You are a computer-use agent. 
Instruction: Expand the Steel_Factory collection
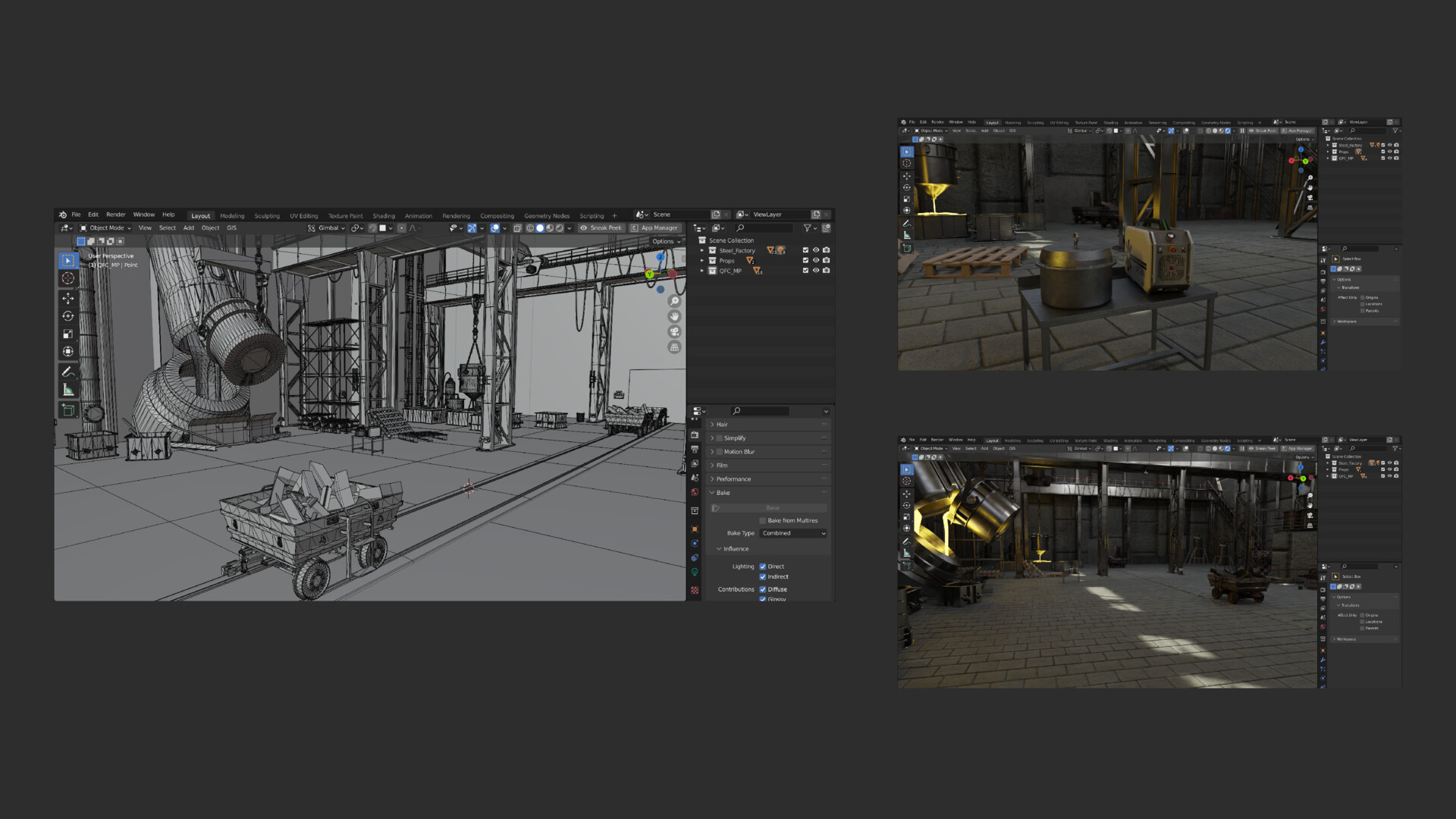(702, 250)
